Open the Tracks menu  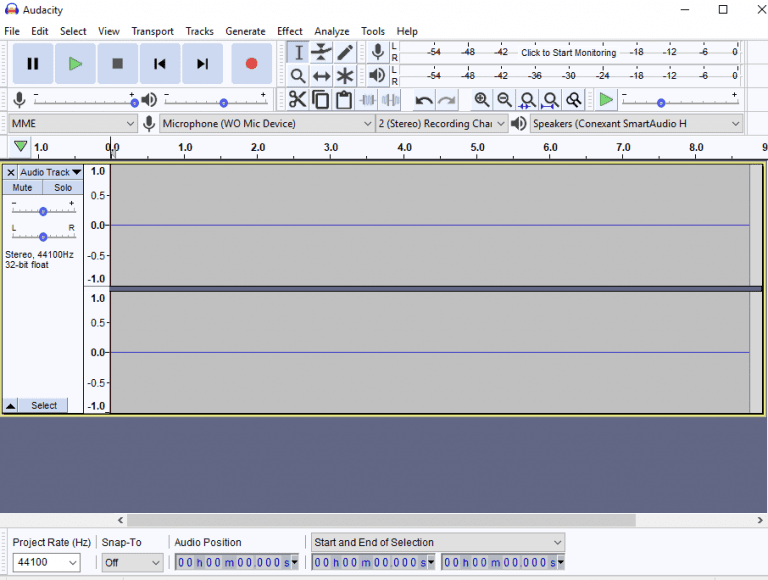tap(199, 31)
